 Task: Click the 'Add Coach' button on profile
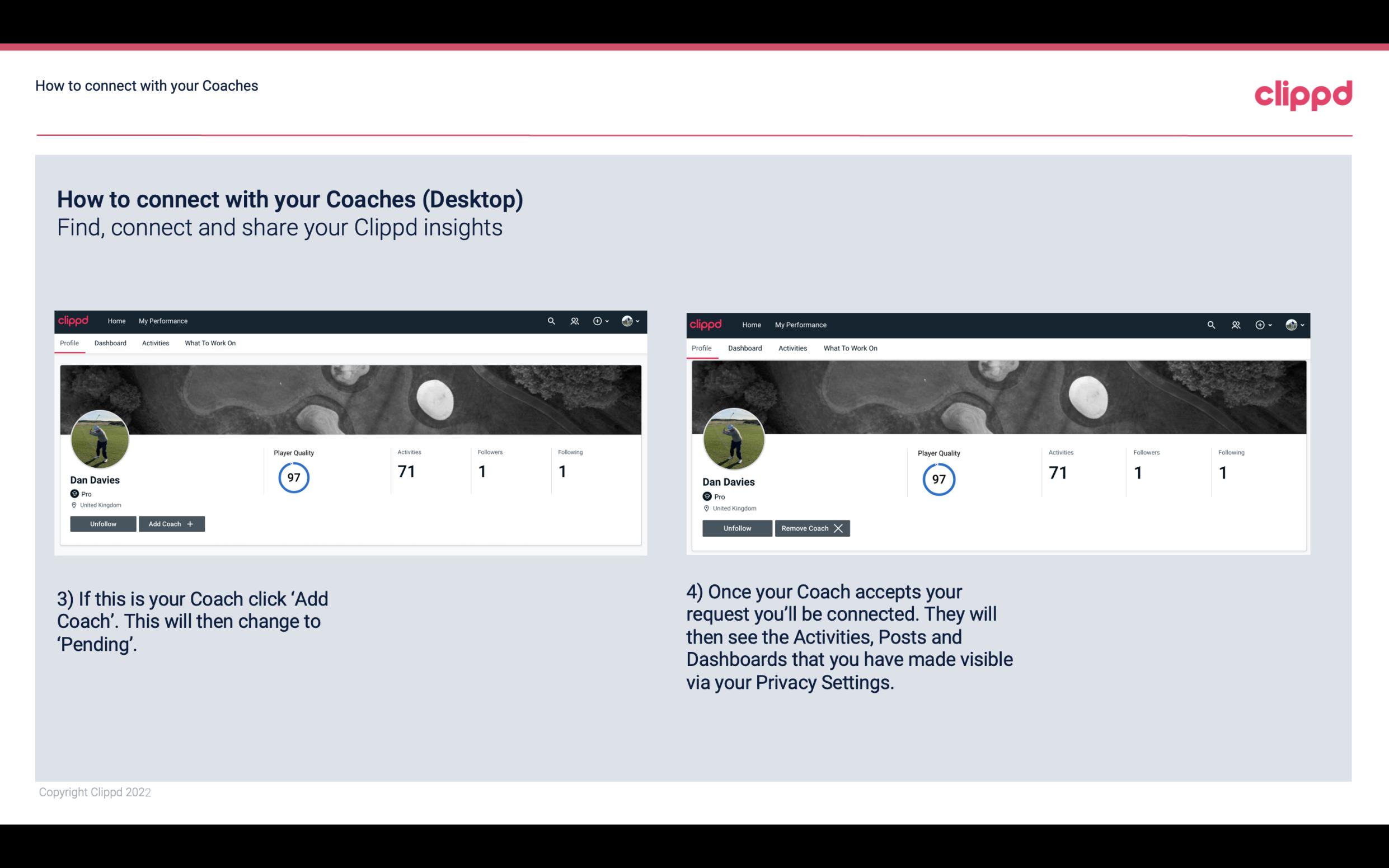pos(171,523)
